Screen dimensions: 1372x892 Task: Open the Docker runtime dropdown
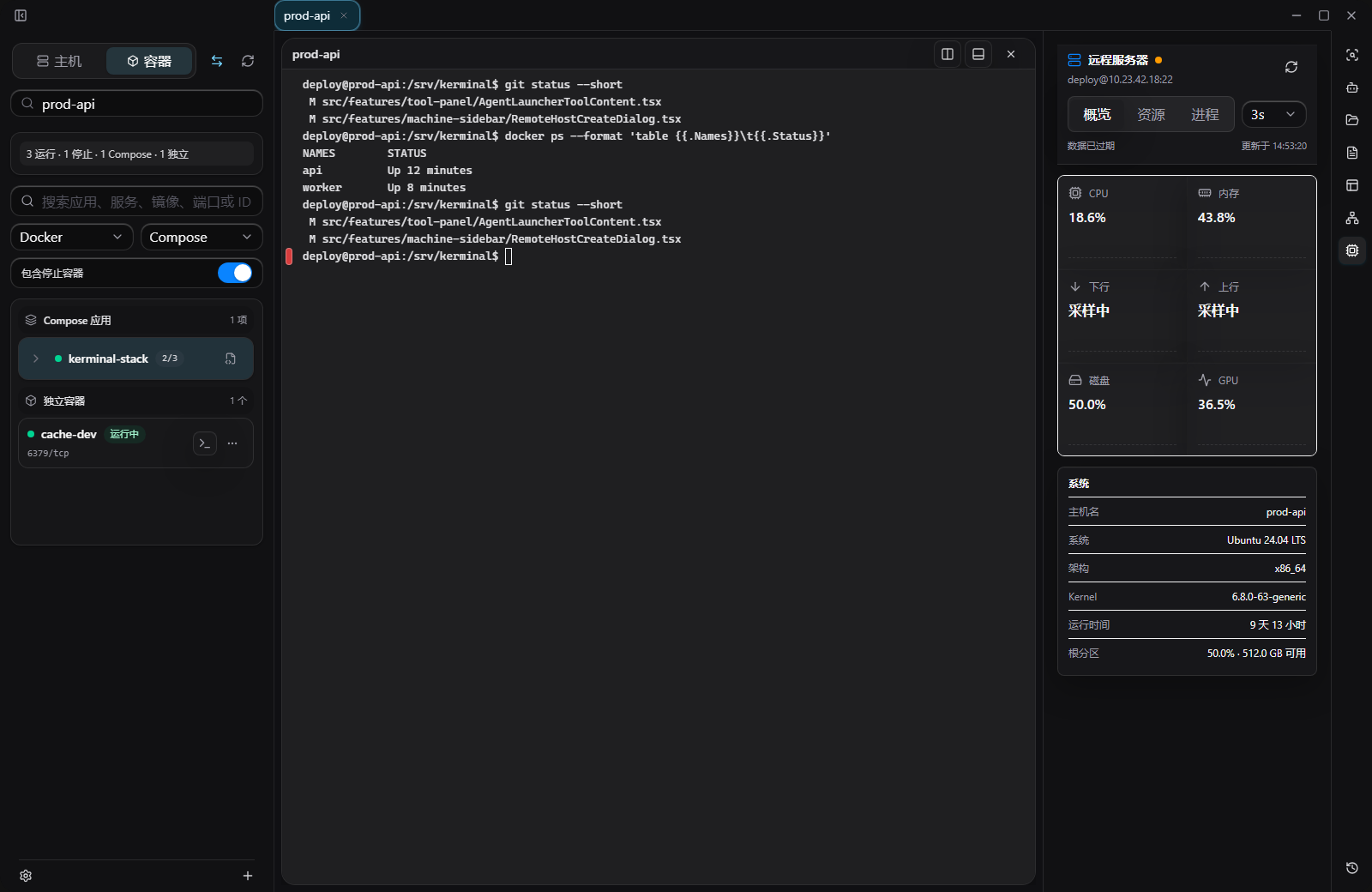click(x=72, y=237)
